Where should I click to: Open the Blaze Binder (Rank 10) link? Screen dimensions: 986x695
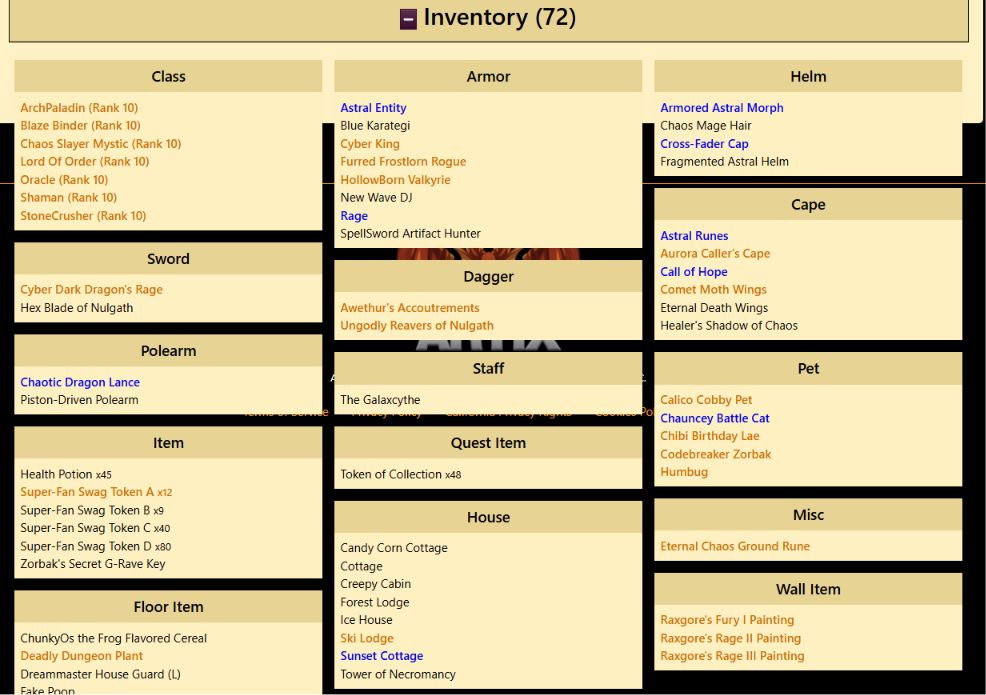80,126
